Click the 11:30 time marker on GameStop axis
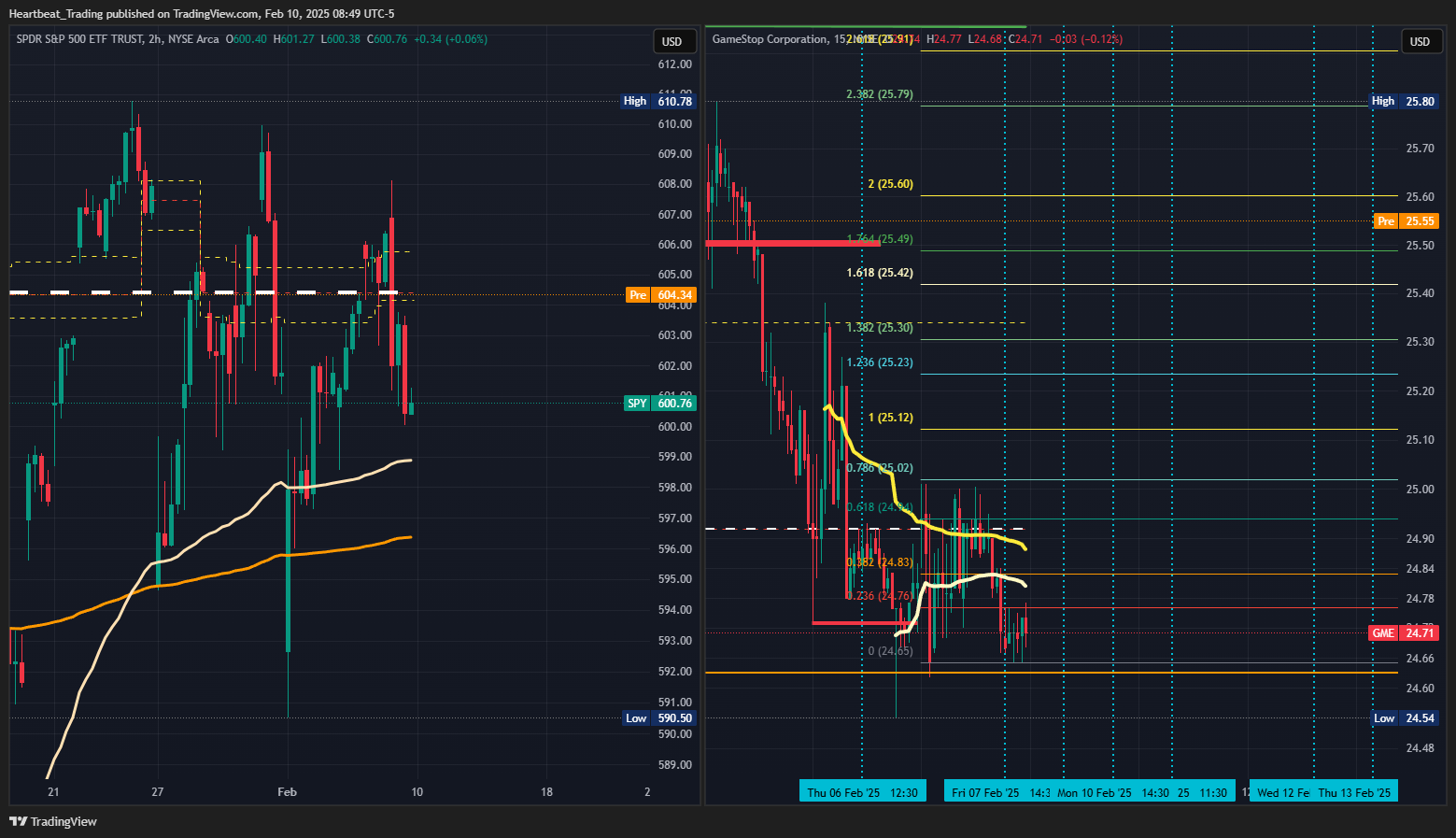Viewport: 1456px width, 838px height. (1213, 793)
